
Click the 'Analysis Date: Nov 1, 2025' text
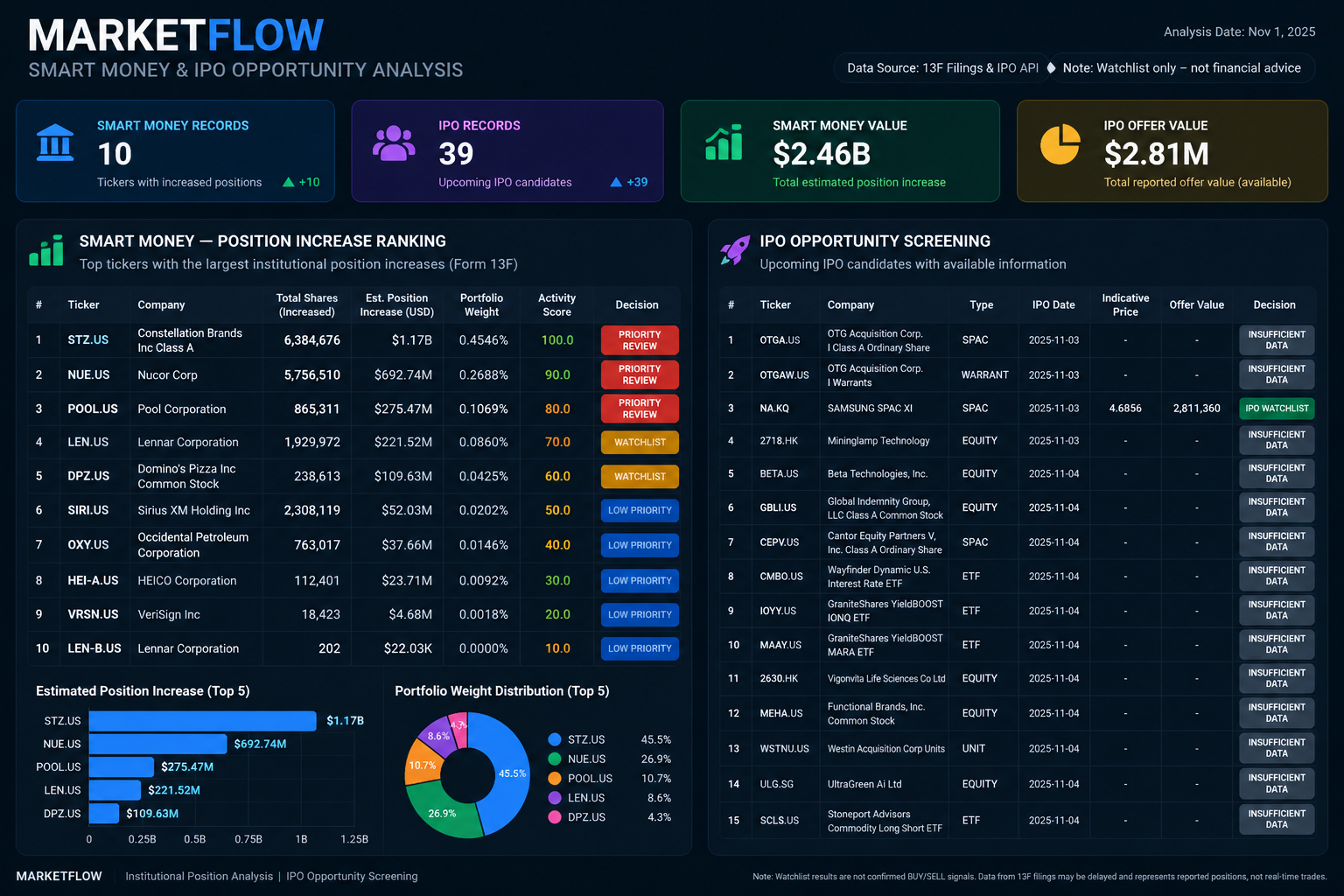click(x=1239, y=31)
